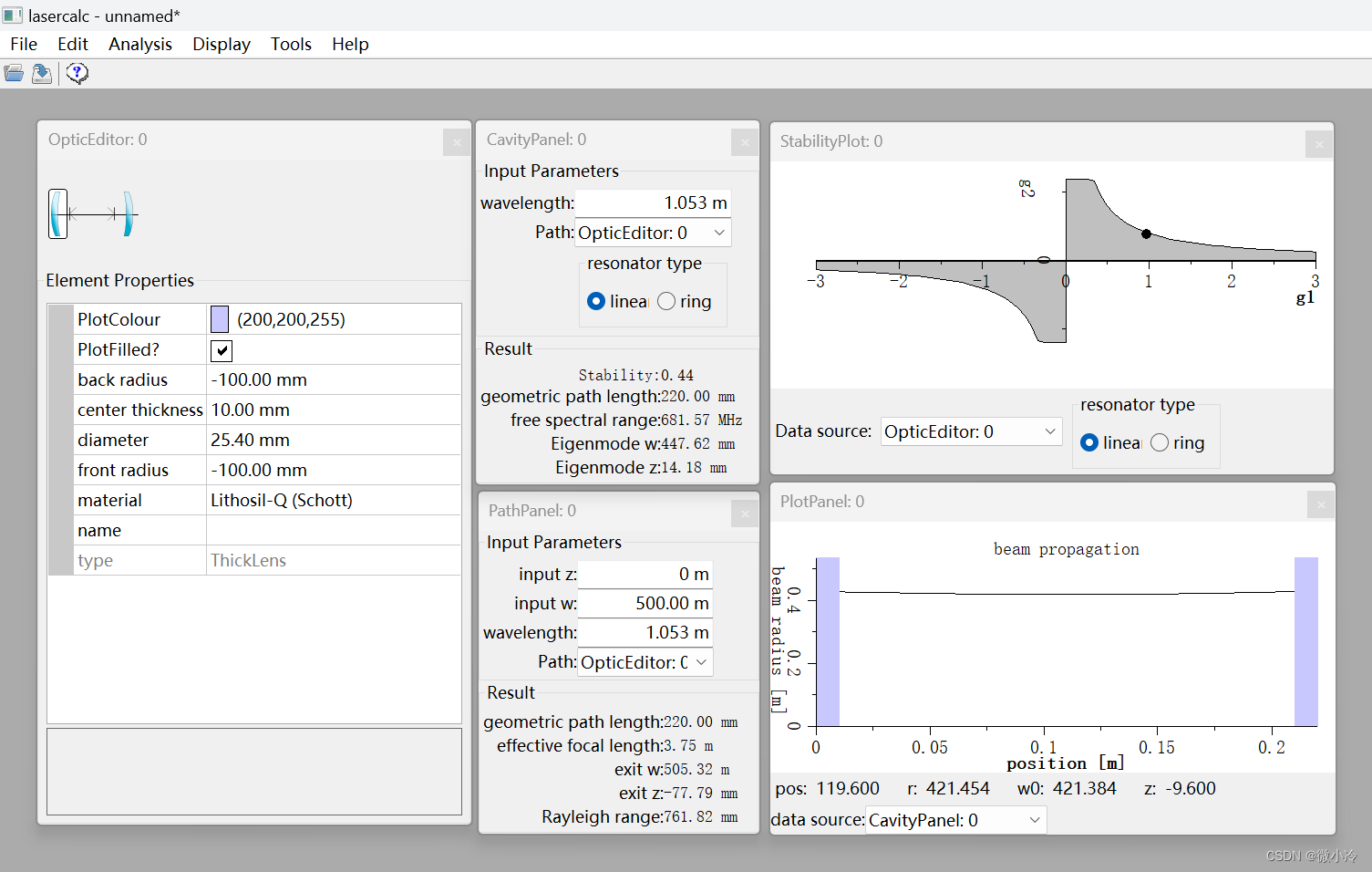Image resolution: width=1372 pixels, height=872 pixels.
Task: Edit PathPanel input z field
Action: [645, 574]
